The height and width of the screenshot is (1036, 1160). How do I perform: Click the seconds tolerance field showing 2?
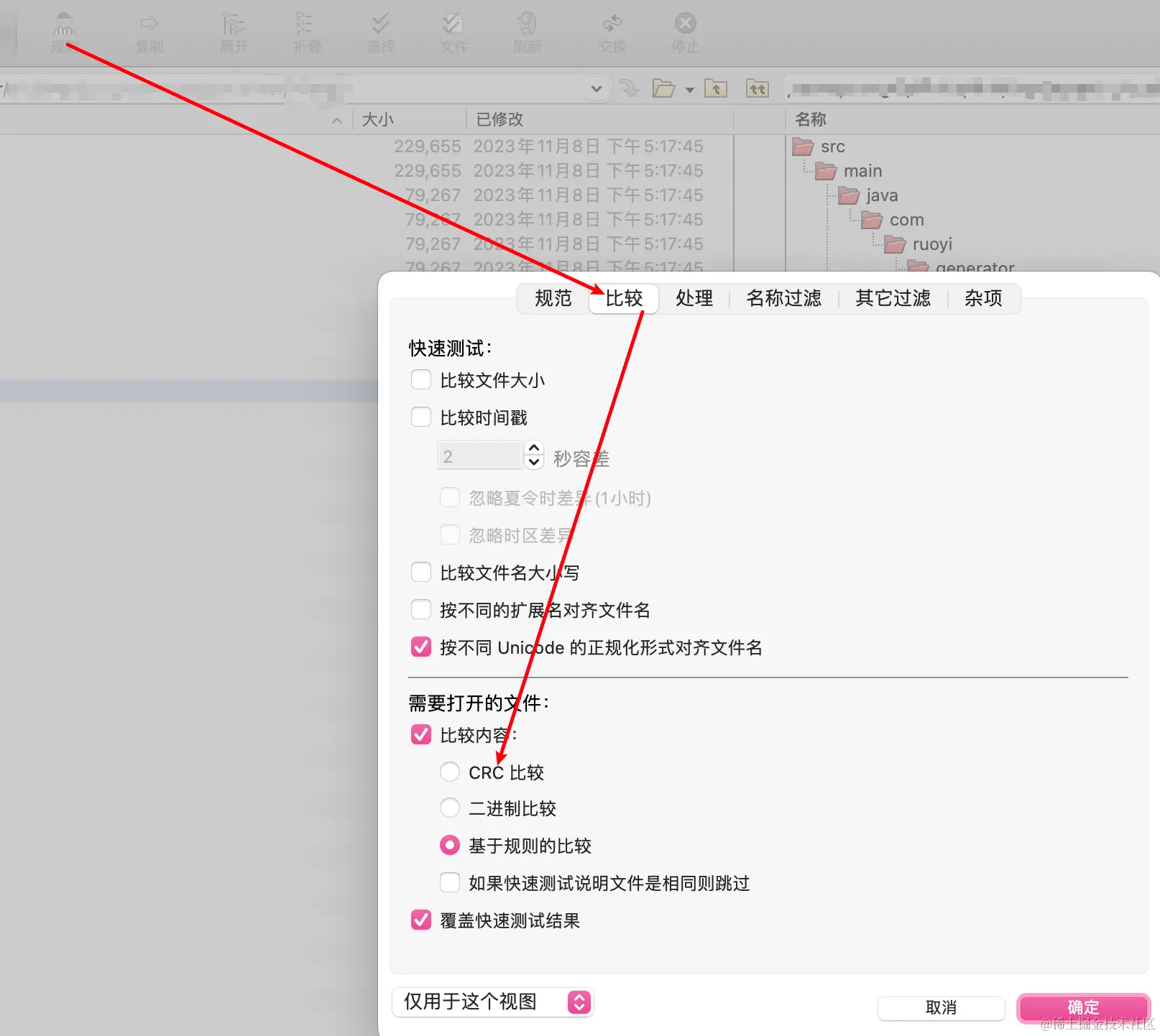click(479, 455)
